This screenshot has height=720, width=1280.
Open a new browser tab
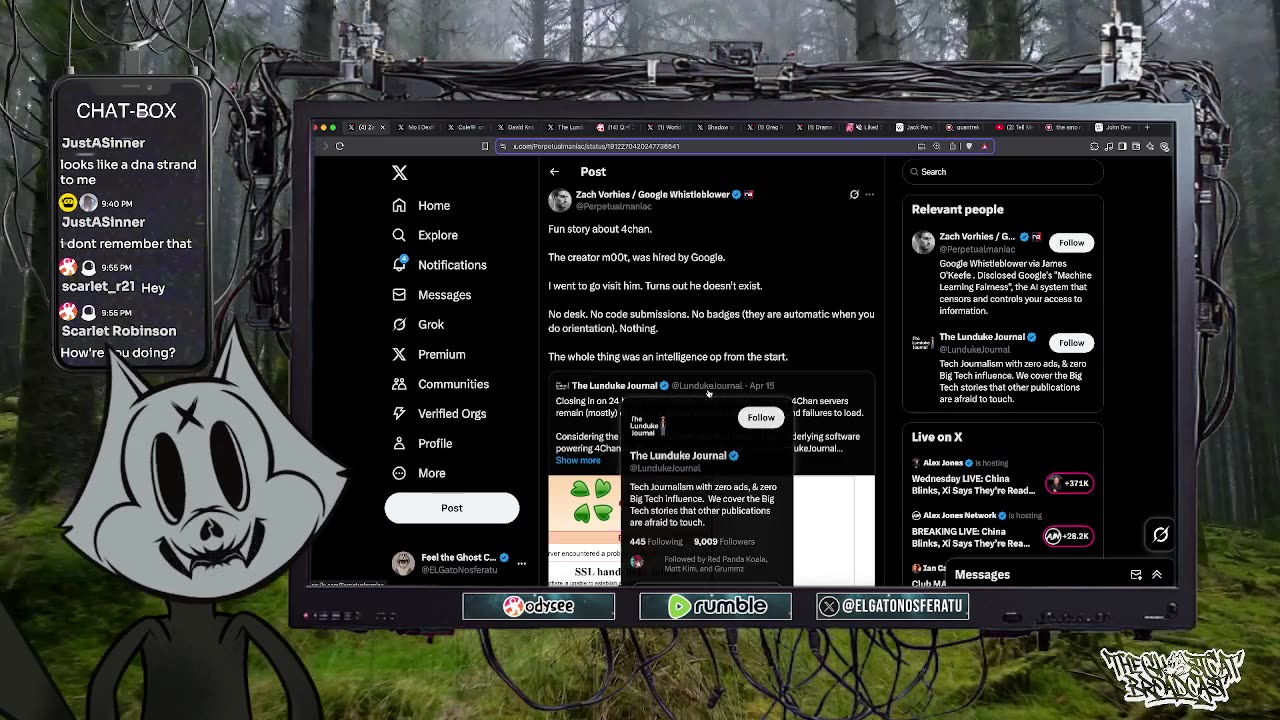click(x=1147, y=128)
